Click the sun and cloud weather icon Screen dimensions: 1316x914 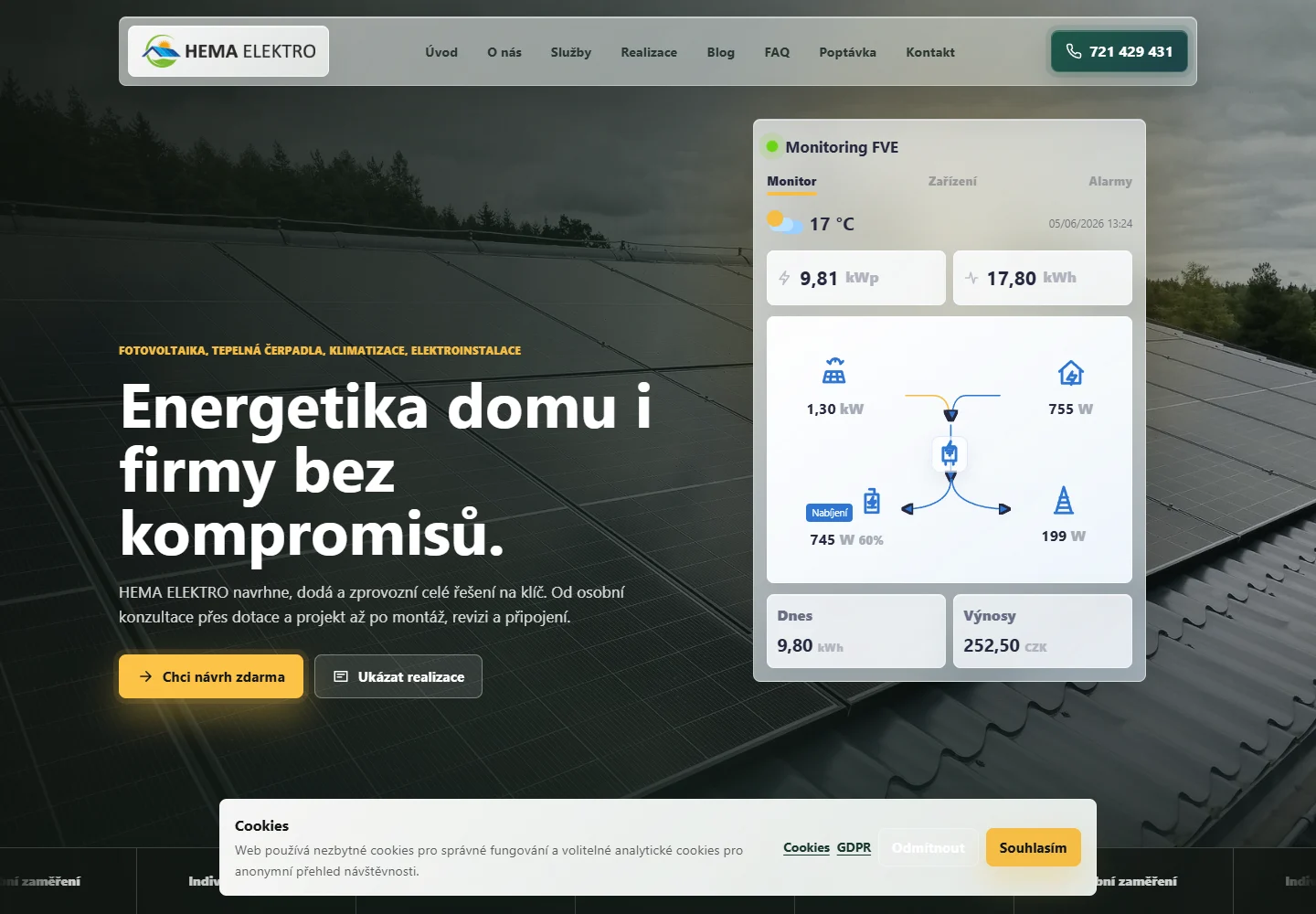pos(784,222)
